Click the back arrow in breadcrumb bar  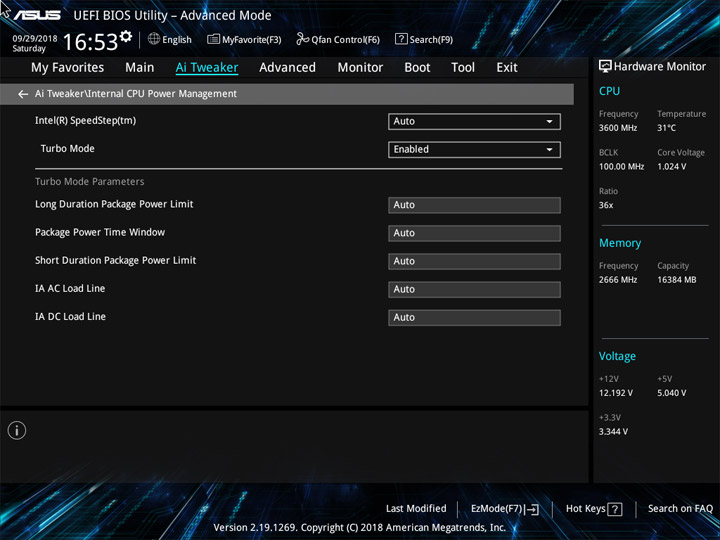coord(23,94)
